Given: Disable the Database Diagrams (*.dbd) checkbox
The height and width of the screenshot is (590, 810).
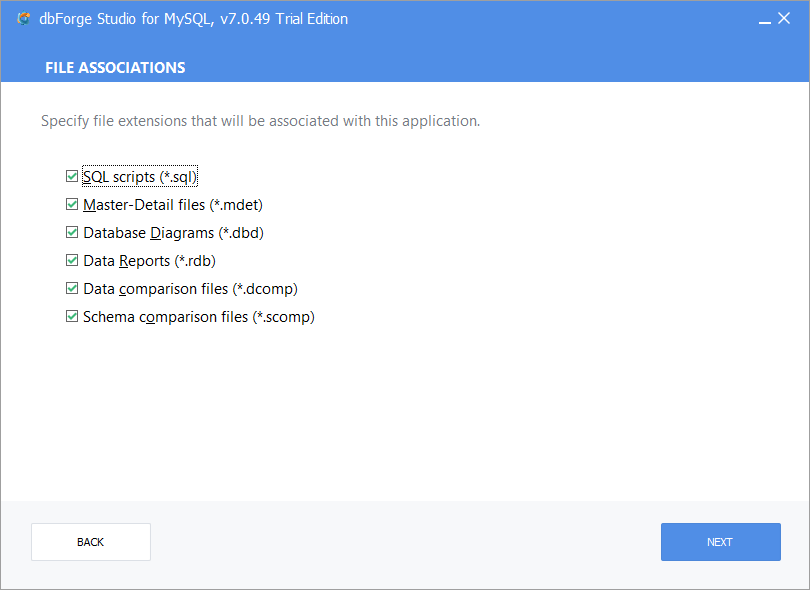Looking at the screenshot, I should pos(72,232).
